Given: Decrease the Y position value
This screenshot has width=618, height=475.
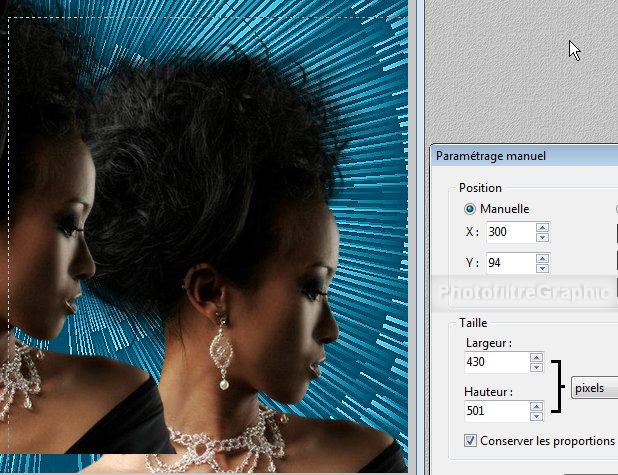Looking at the screenshot, I should [542, 268].
